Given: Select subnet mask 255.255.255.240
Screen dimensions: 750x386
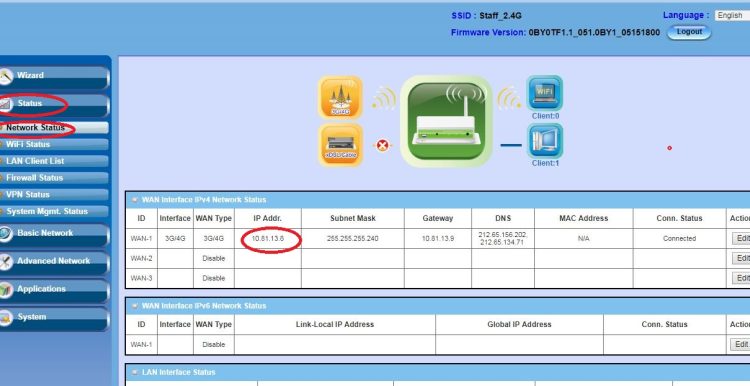Looking at the screenshot, I should click(353, 238).
